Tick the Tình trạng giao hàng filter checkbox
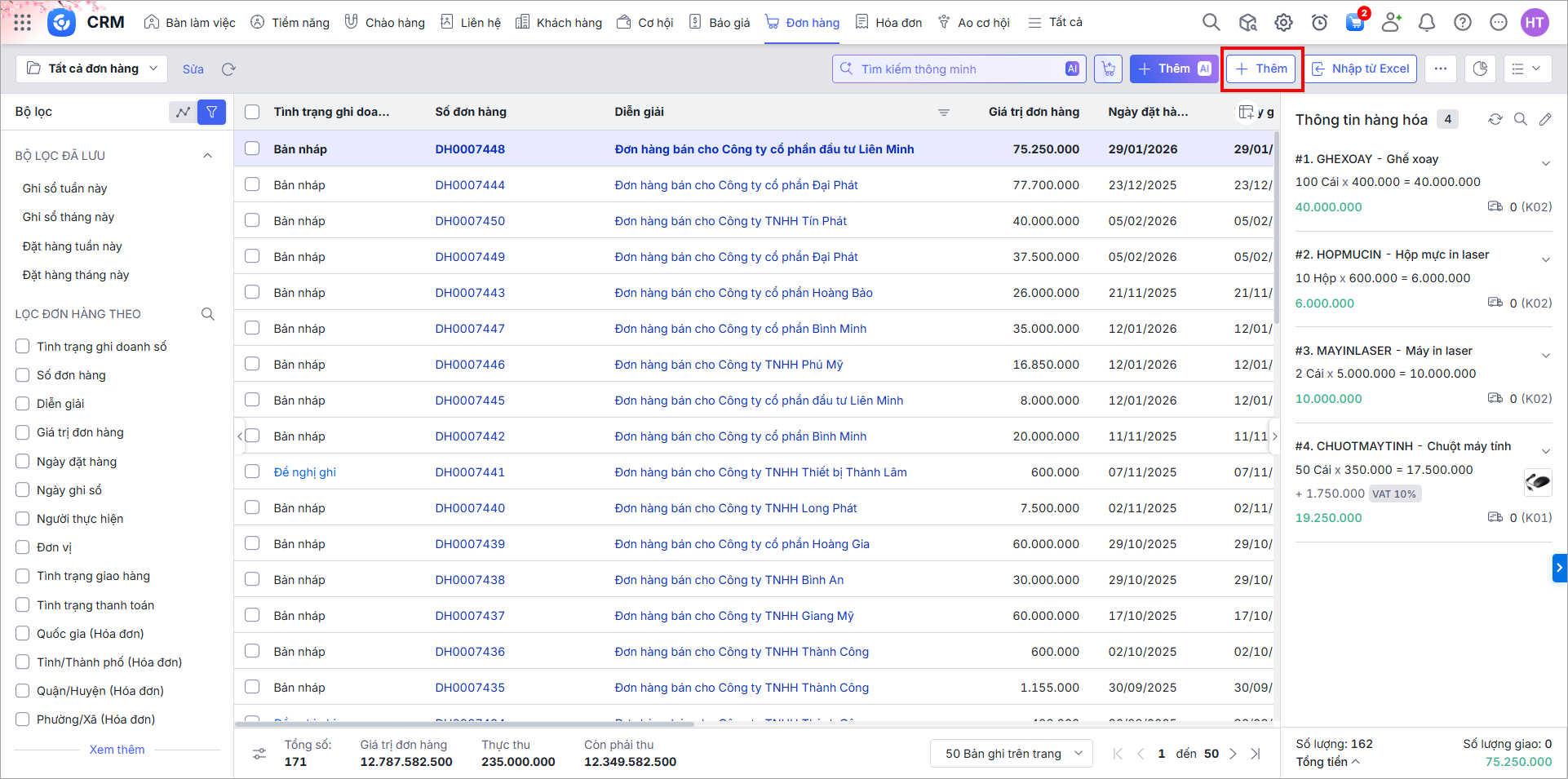The height and width of the screenshot is (779, 1568). [23, 576]
